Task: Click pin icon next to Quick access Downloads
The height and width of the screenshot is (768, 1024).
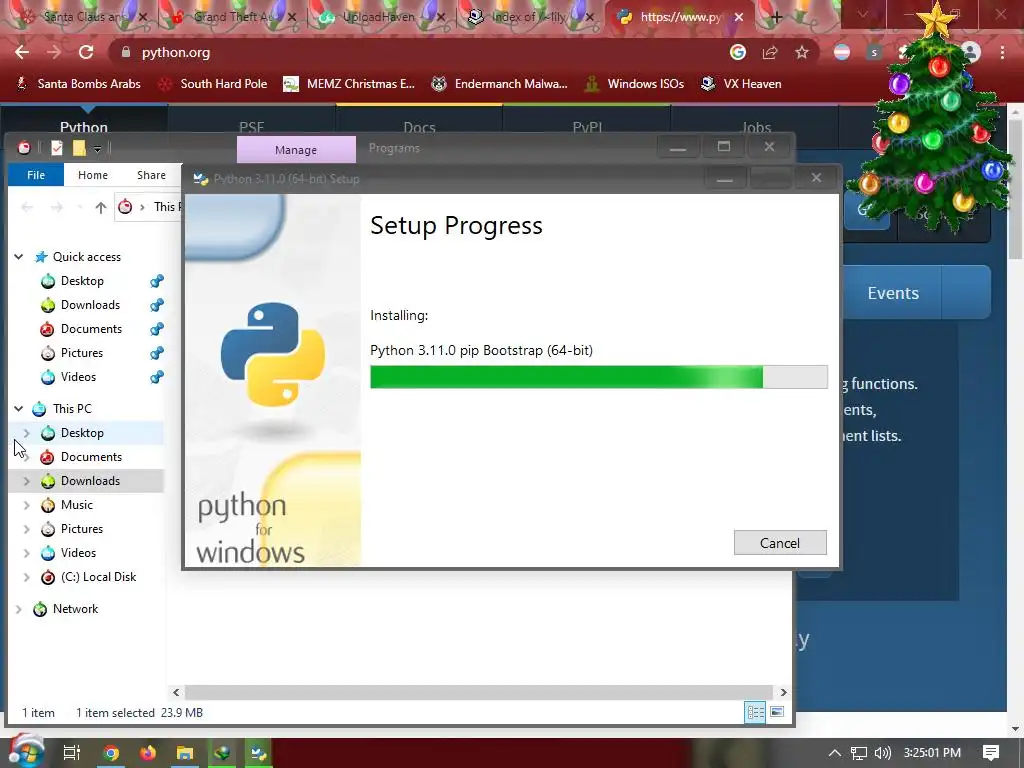Action: [157, 305]
